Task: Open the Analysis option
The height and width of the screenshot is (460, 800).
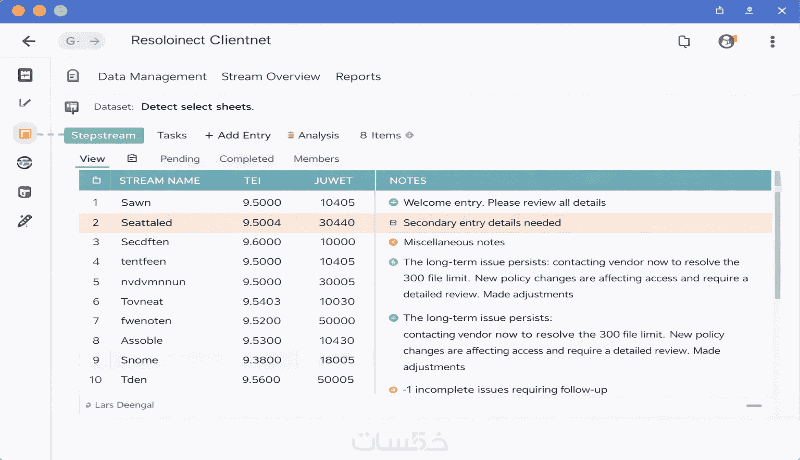Action: coord(313,135)
